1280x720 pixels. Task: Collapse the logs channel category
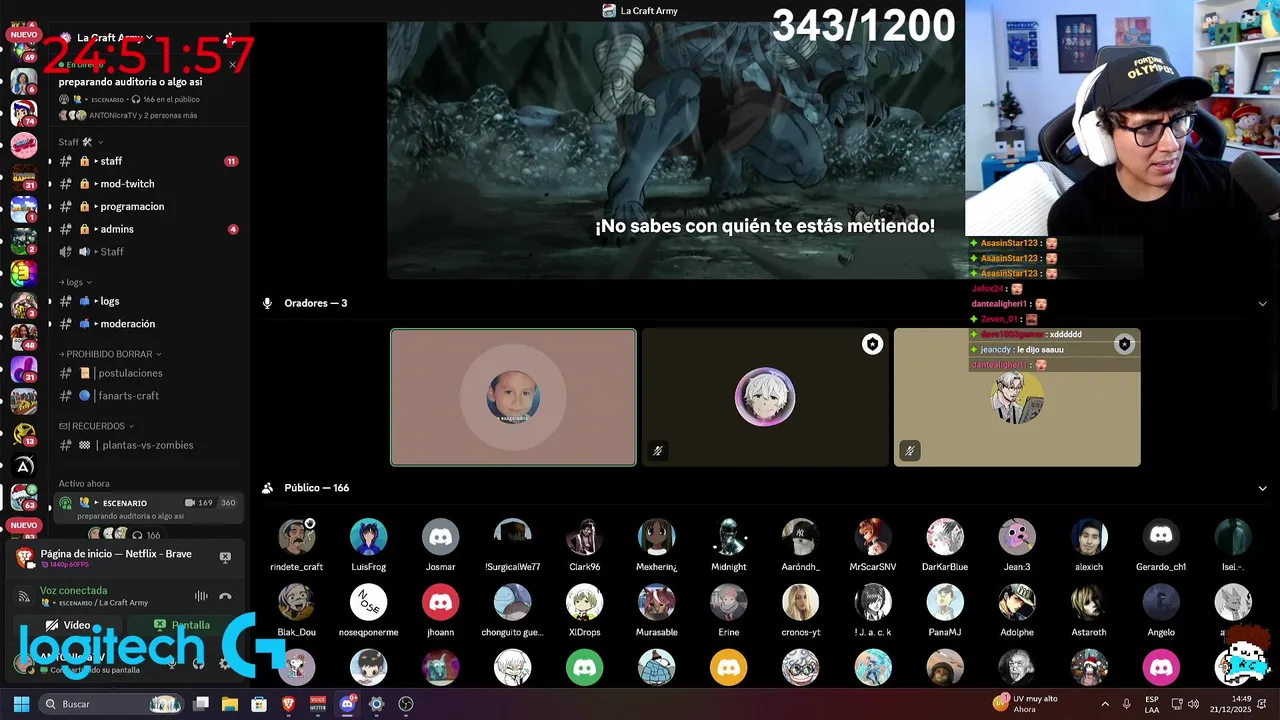[x=76, y=282]
